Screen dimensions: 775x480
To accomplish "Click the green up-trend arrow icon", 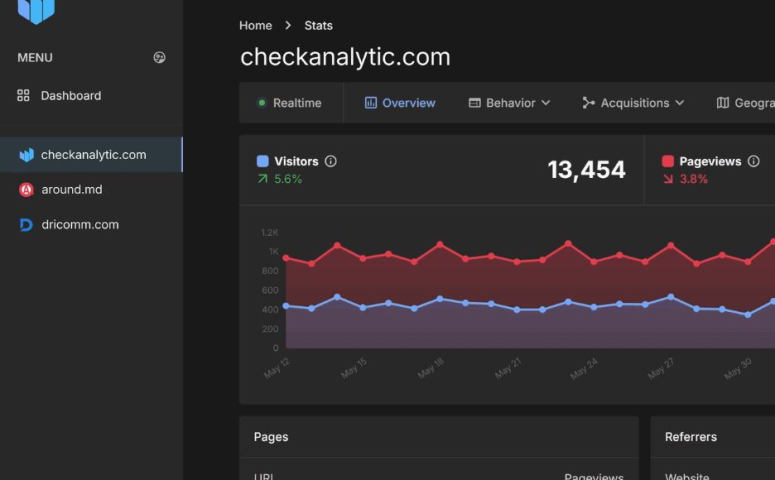I will click(263, 178).
